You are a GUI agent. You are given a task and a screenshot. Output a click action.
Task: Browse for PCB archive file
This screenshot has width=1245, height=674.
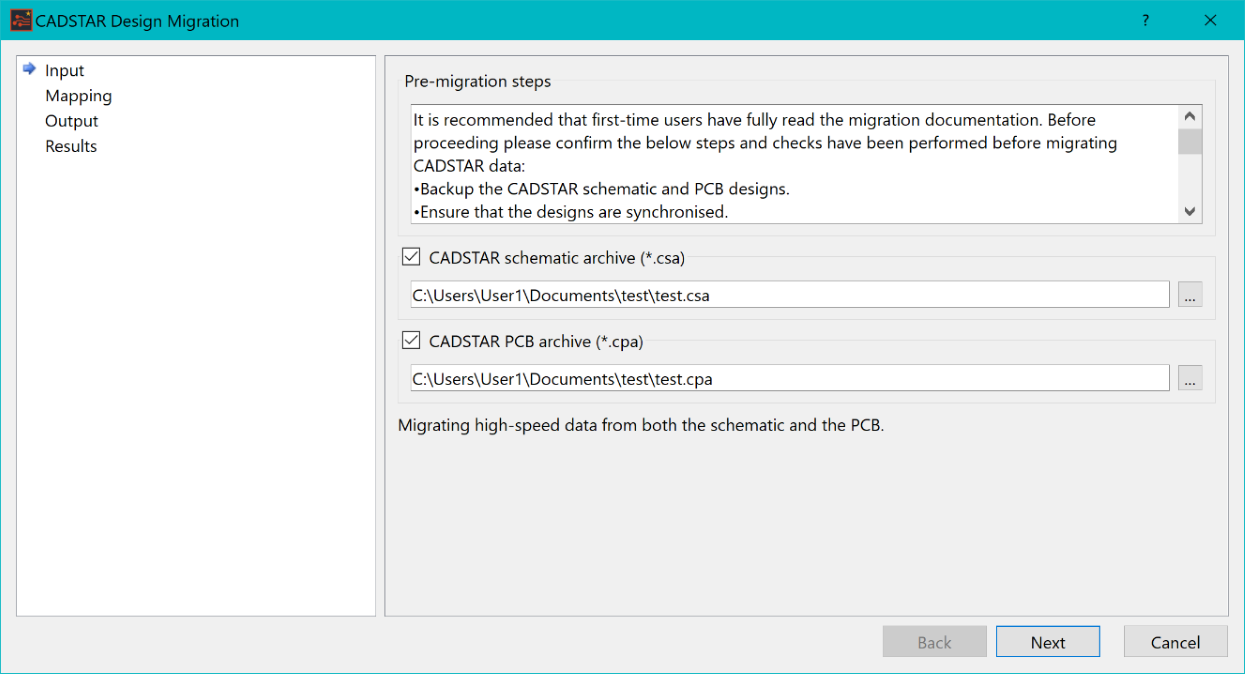tap(1190, 379)
